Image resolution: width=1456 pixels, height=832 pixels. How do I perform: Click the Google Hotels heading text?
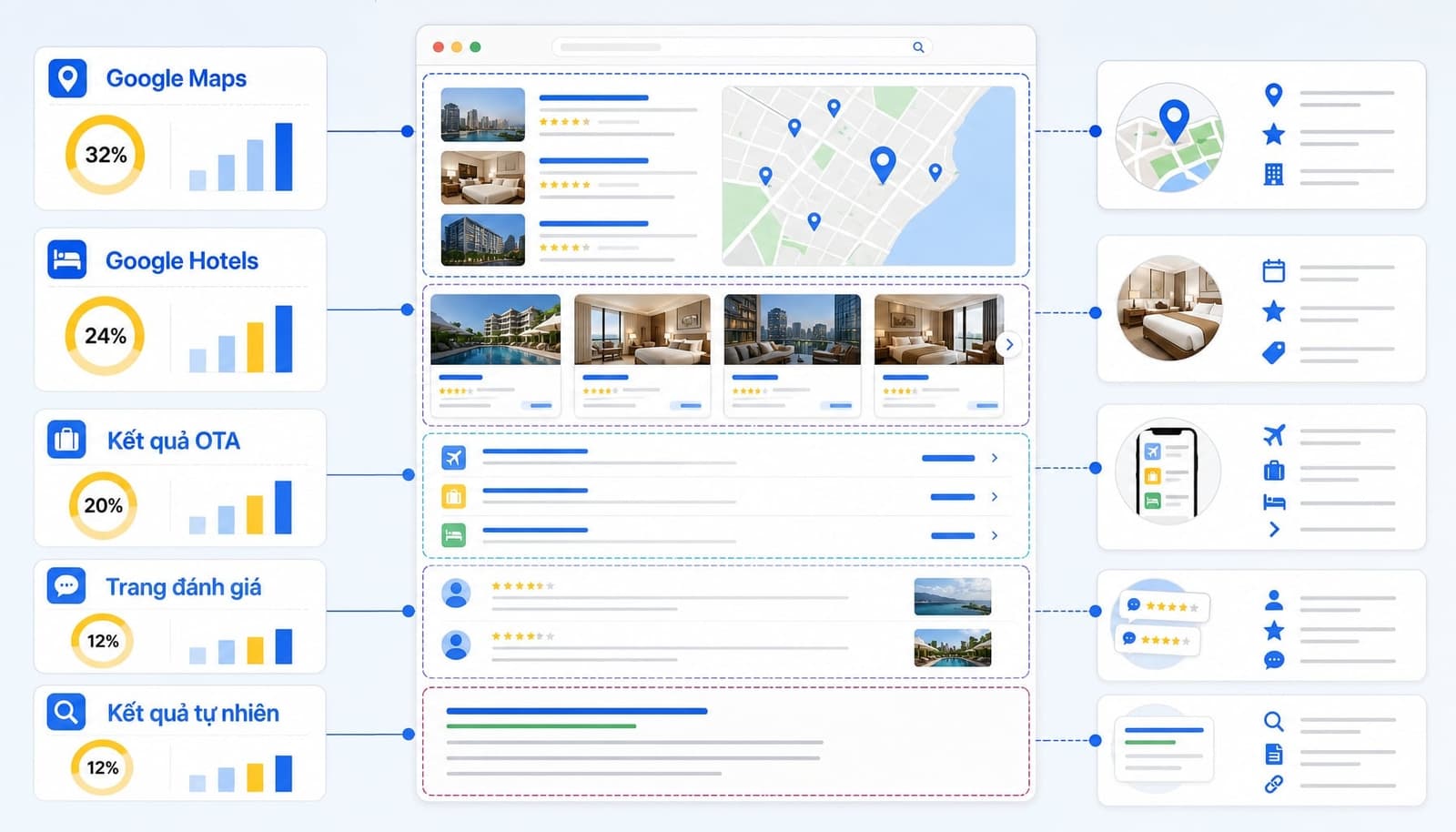[x=182, y=261]
